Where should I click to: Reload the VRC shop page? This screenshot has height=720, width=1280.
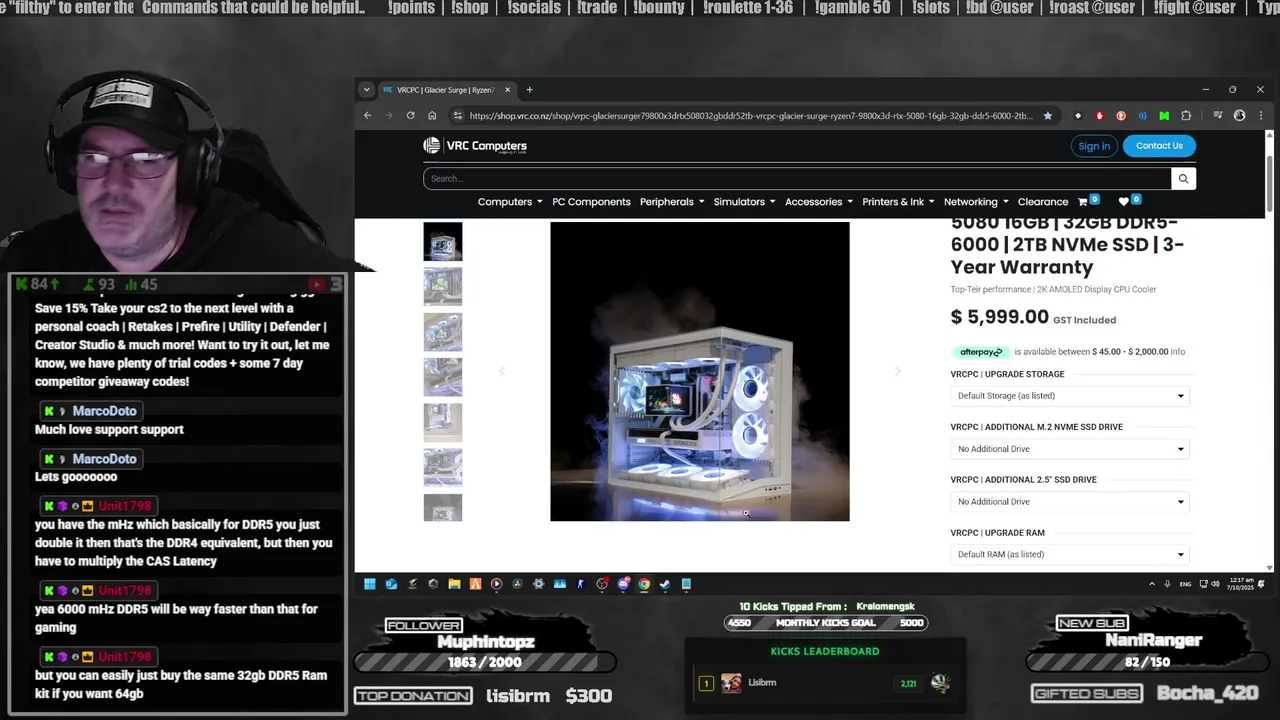click(410, 115)
